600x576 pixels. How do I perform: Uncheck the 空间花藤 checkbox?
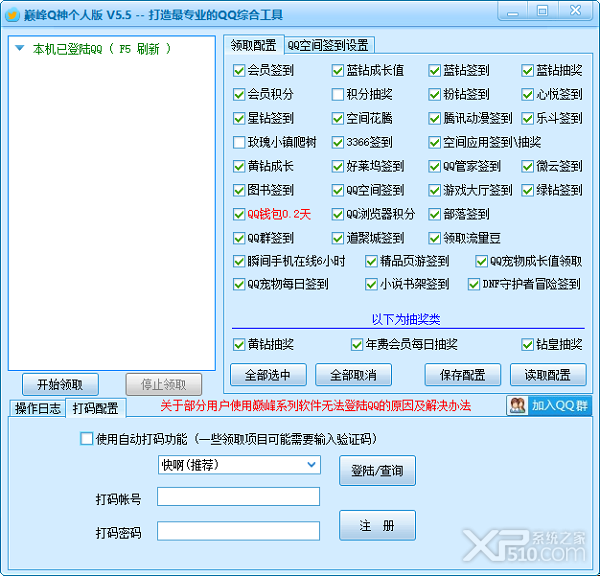[338, 118]
